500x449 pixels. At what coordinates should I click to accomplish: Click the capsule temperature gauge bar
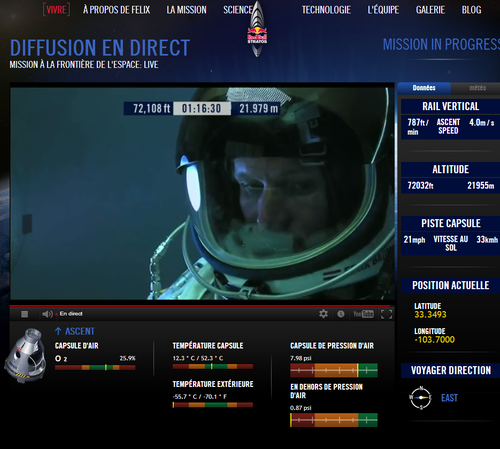pyautogui.click(x=213, y=366)
